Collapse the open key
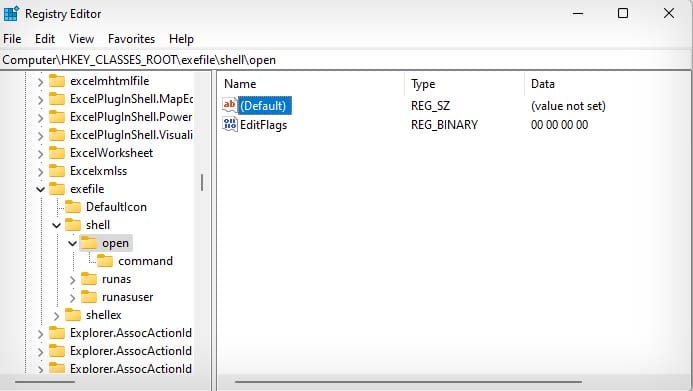693x391 pixels. [x=72, y=243]
